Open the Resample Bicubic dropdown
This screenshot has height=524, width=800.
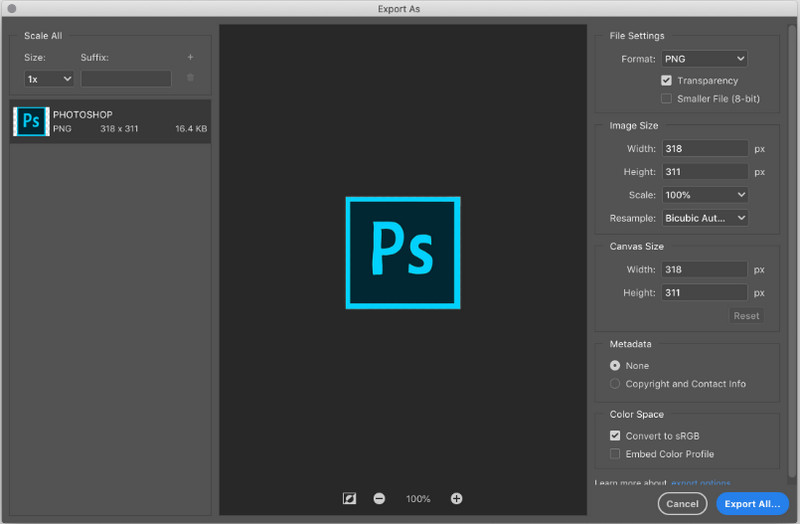705,218
